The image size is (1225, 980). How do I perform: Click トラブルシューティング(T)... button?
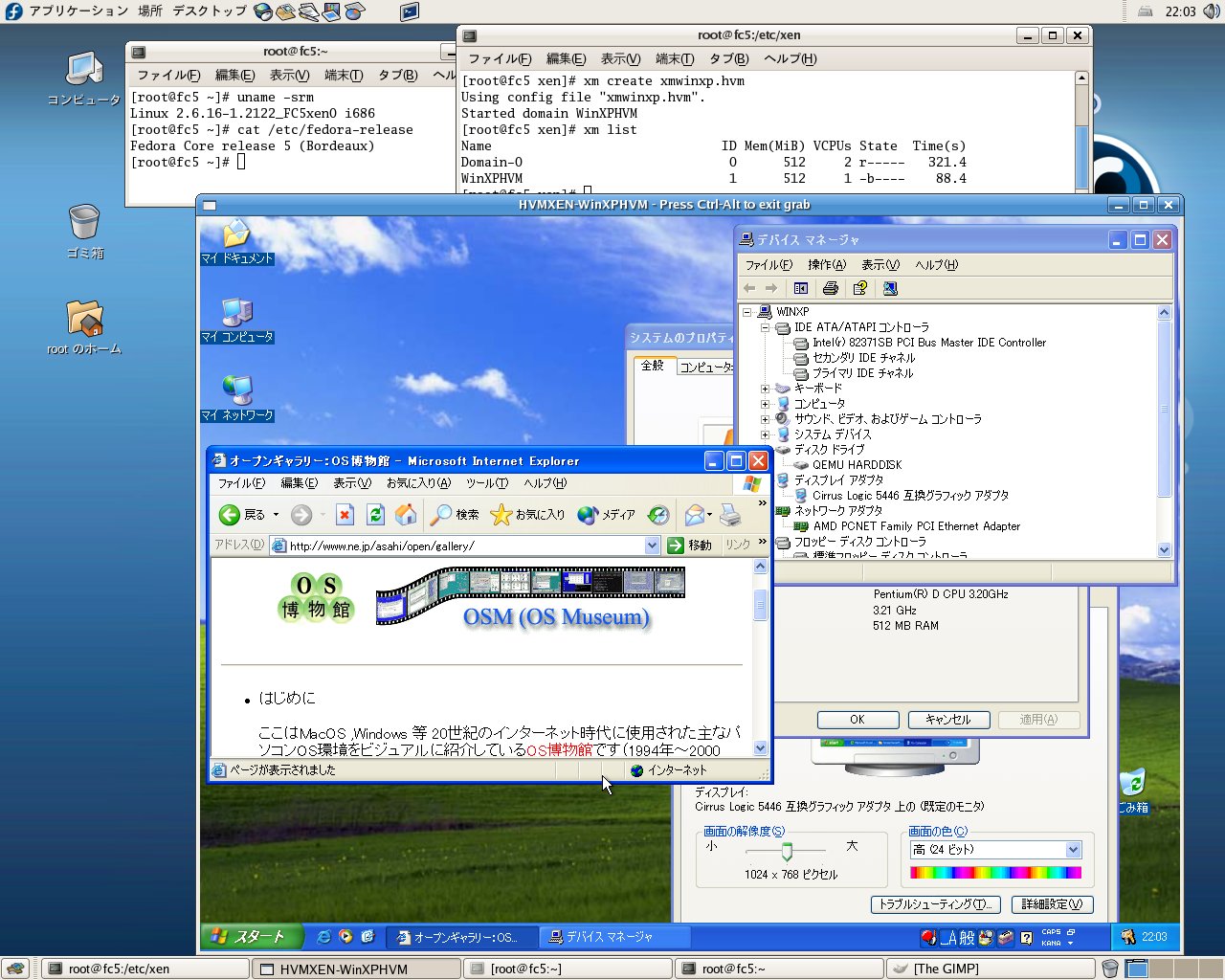point(936,904)
